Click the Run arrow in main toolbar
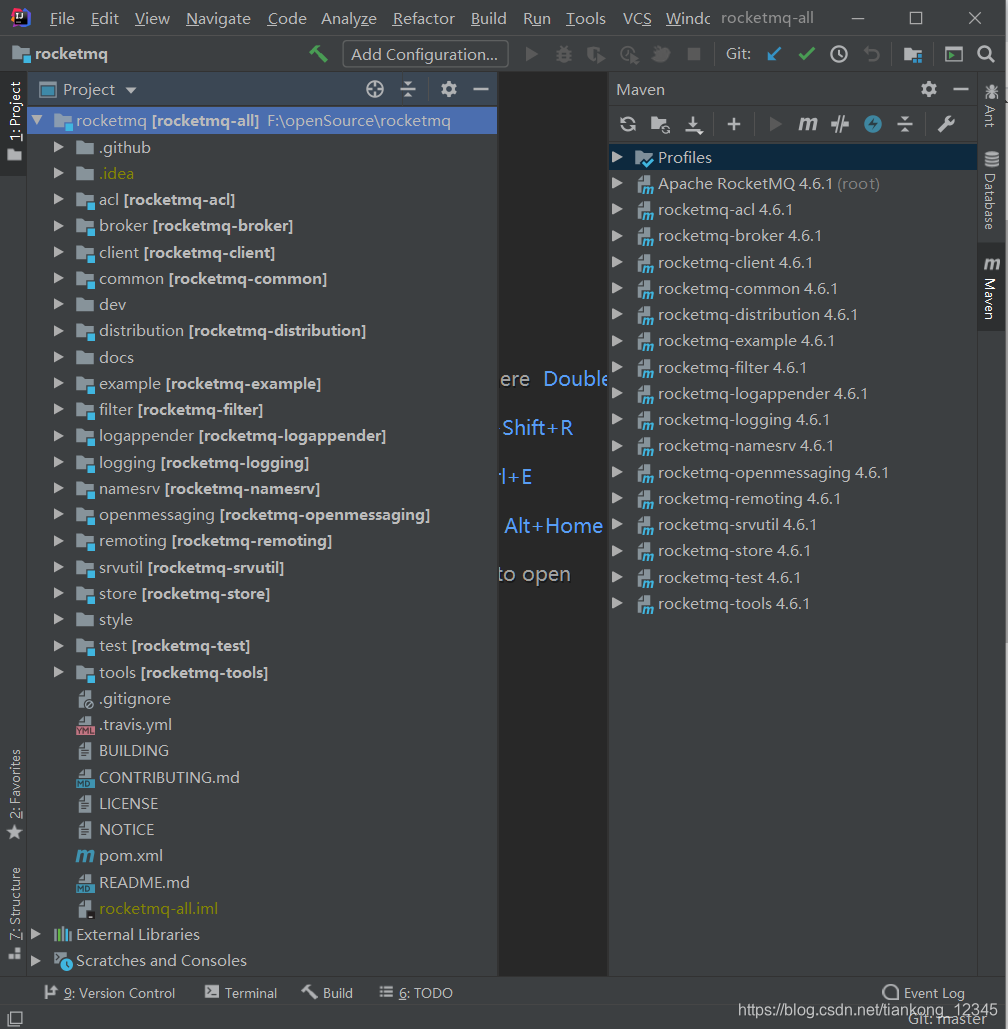 pos(532,54)
